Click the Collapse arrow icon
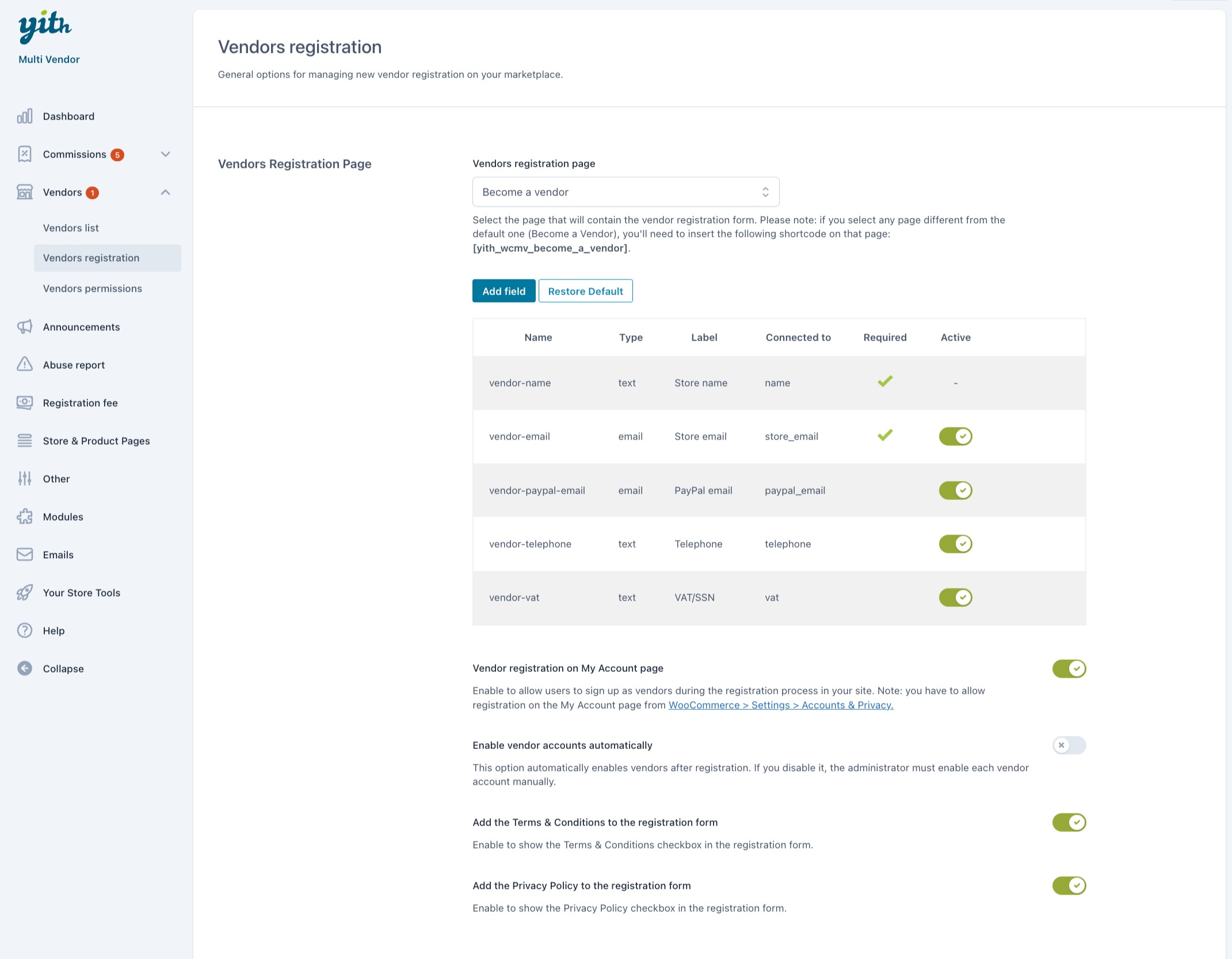The image size is (1232, 959). click(x=25, y=668)
